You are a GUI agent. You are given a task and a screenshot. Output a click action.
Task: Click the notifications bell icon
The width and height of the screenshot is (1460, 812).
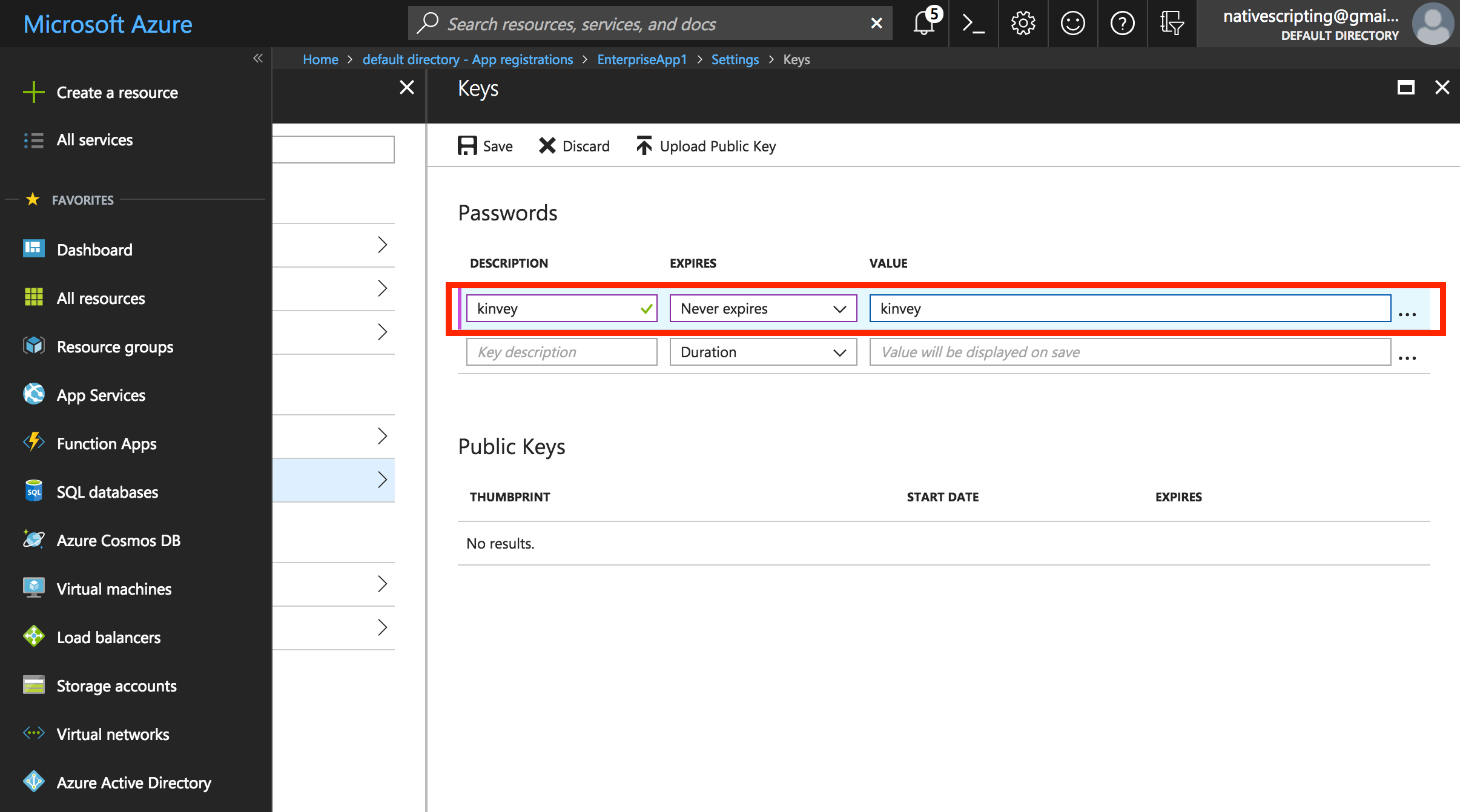[x=924, y=24]
